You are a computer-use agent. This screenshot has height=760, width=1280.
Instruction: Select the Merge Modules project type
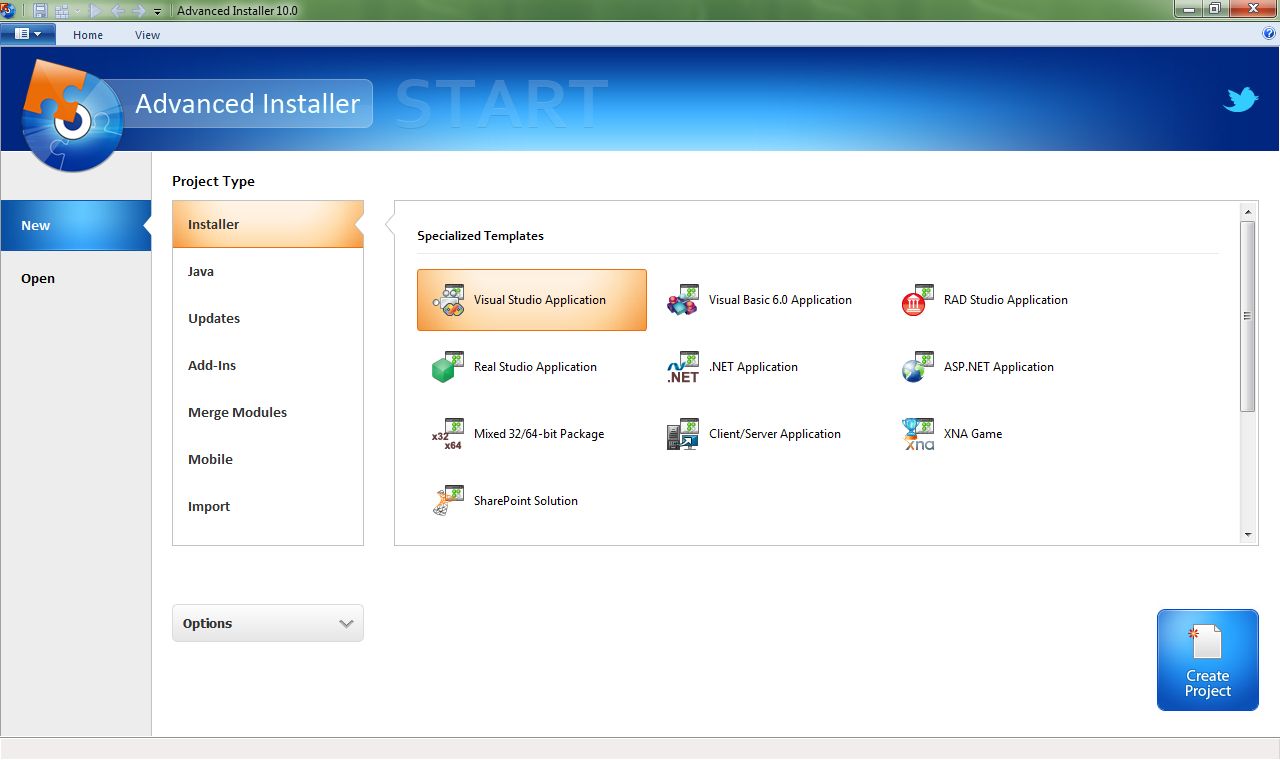(x=268, y=412)
